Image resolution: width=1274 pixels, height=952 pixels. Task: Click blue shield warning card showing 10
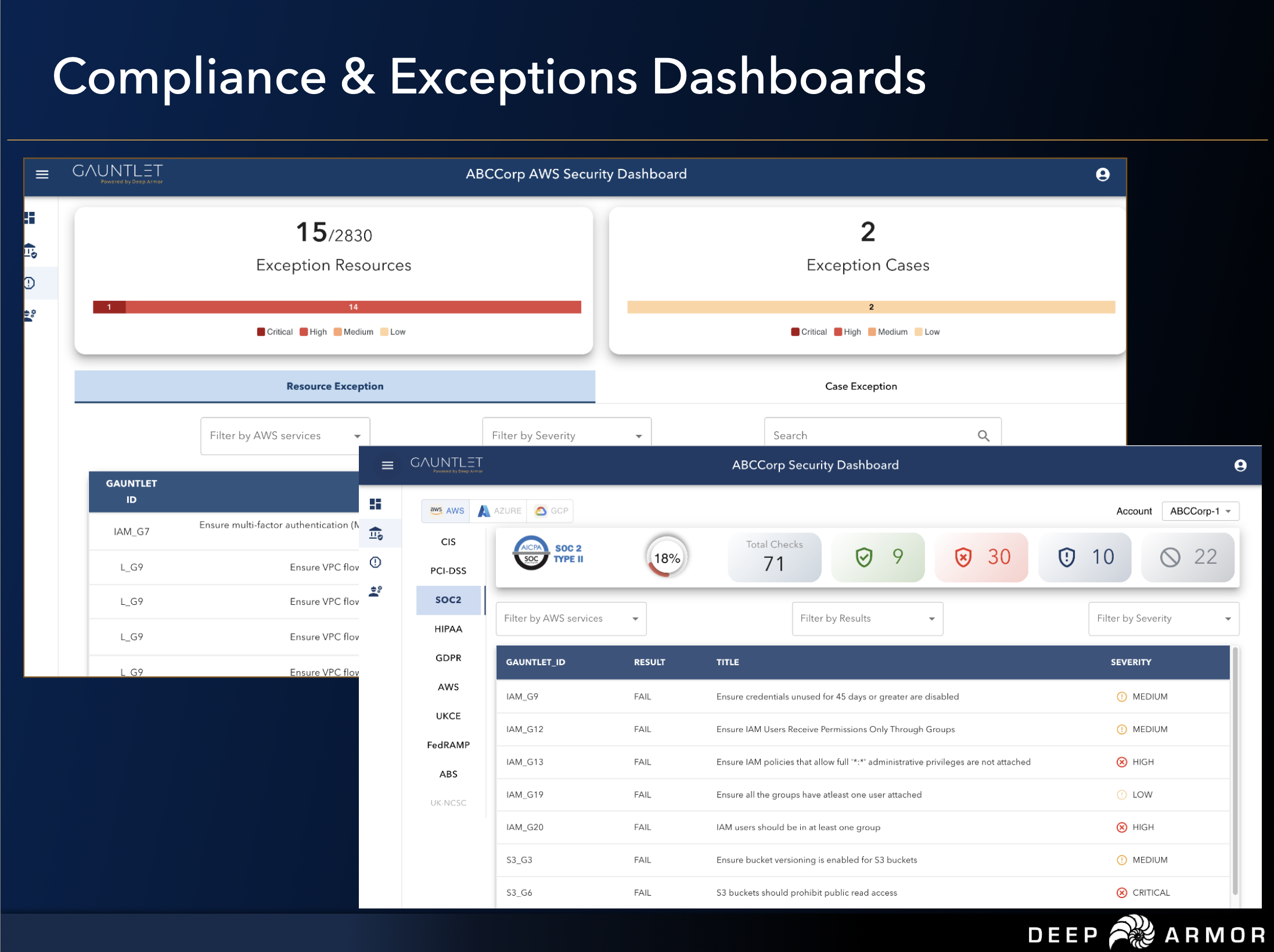point(1085,557)
